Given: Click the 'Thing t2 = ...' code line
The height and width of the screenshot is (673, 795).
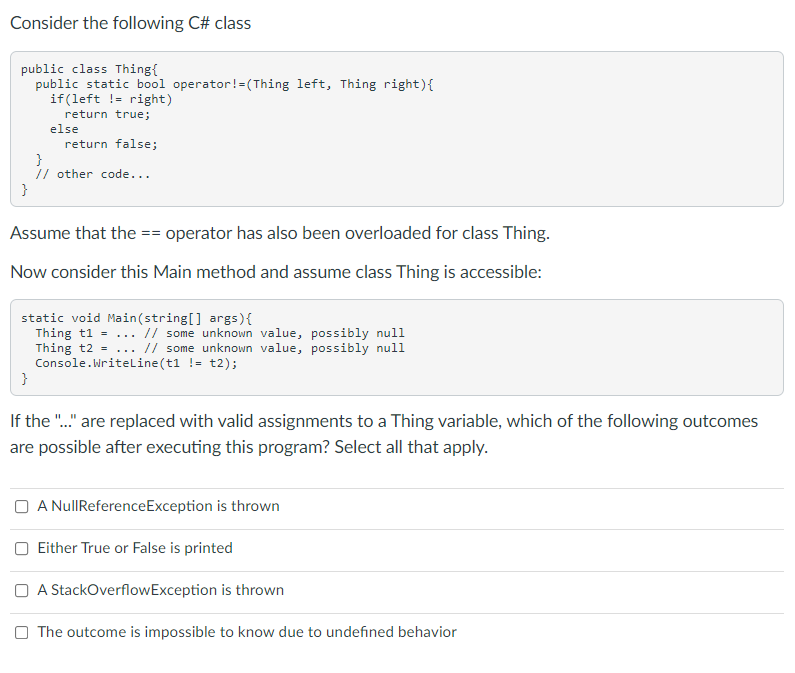Looking at the screenshot, I should pyautogui.click(x=220, y=348).
